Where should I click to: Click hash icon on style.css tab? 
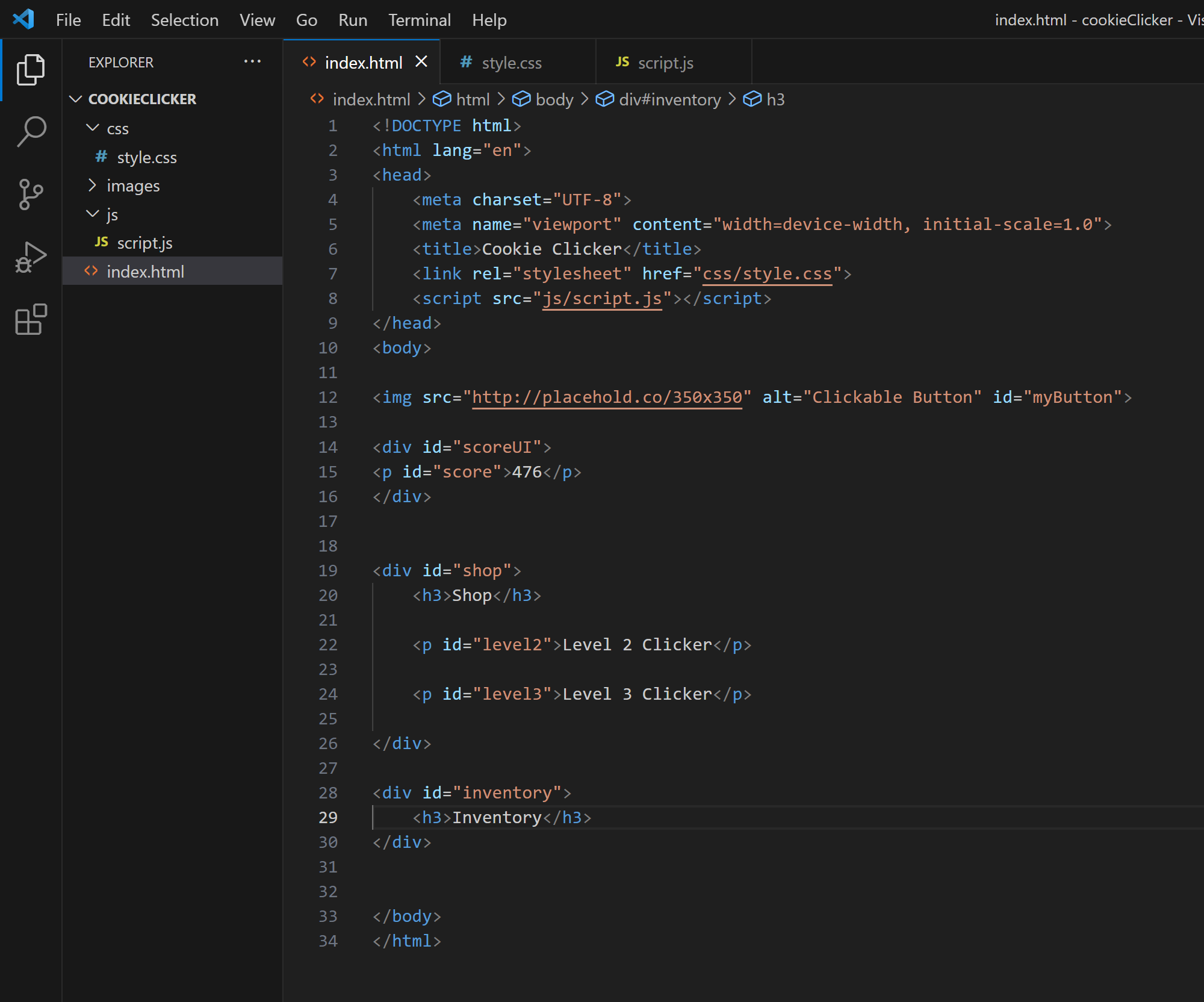(466, 61)
